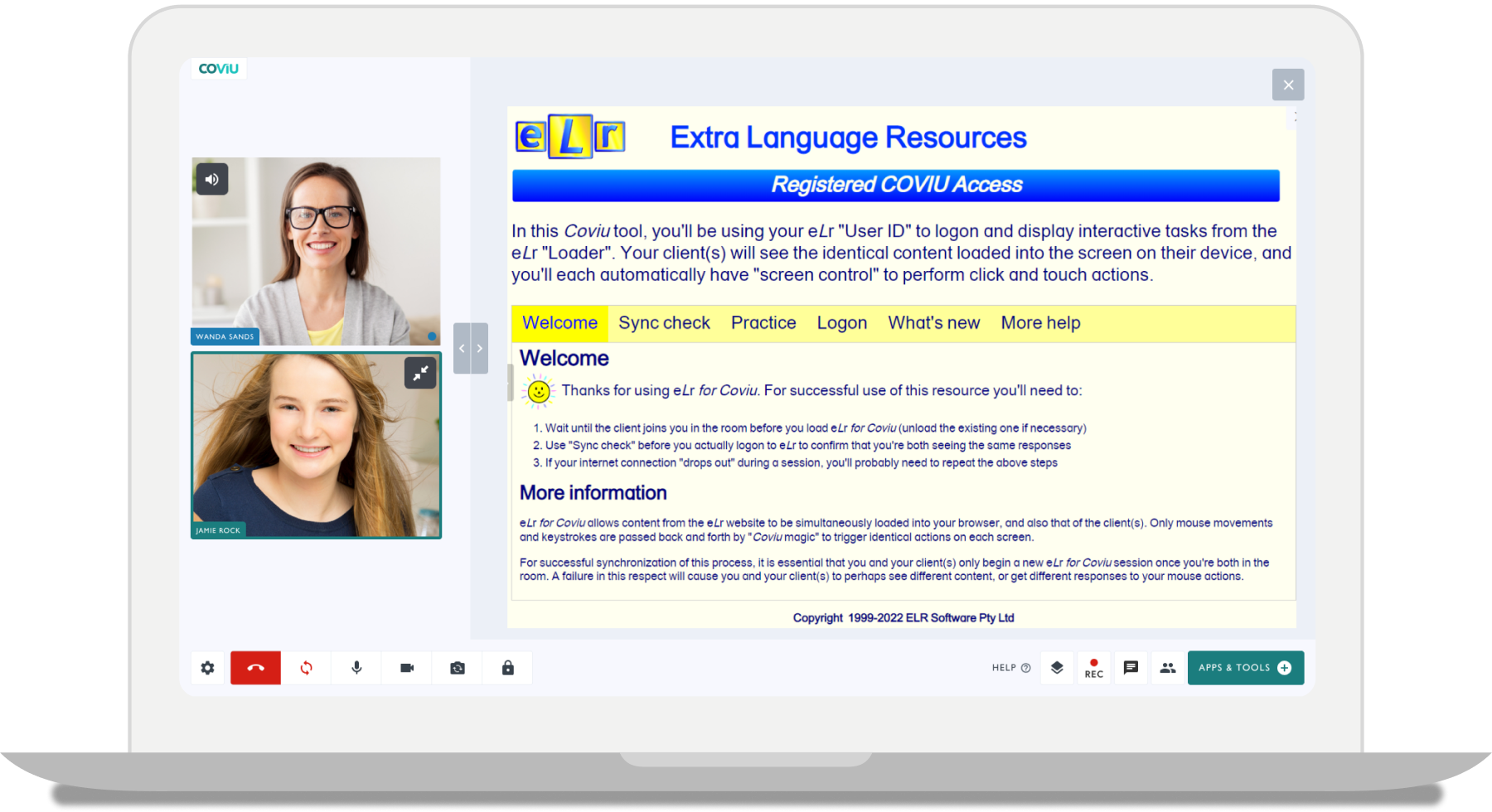Viewport: 1492px width, 812px height.
Task: Select the Welcome tab
Action: 559,323
